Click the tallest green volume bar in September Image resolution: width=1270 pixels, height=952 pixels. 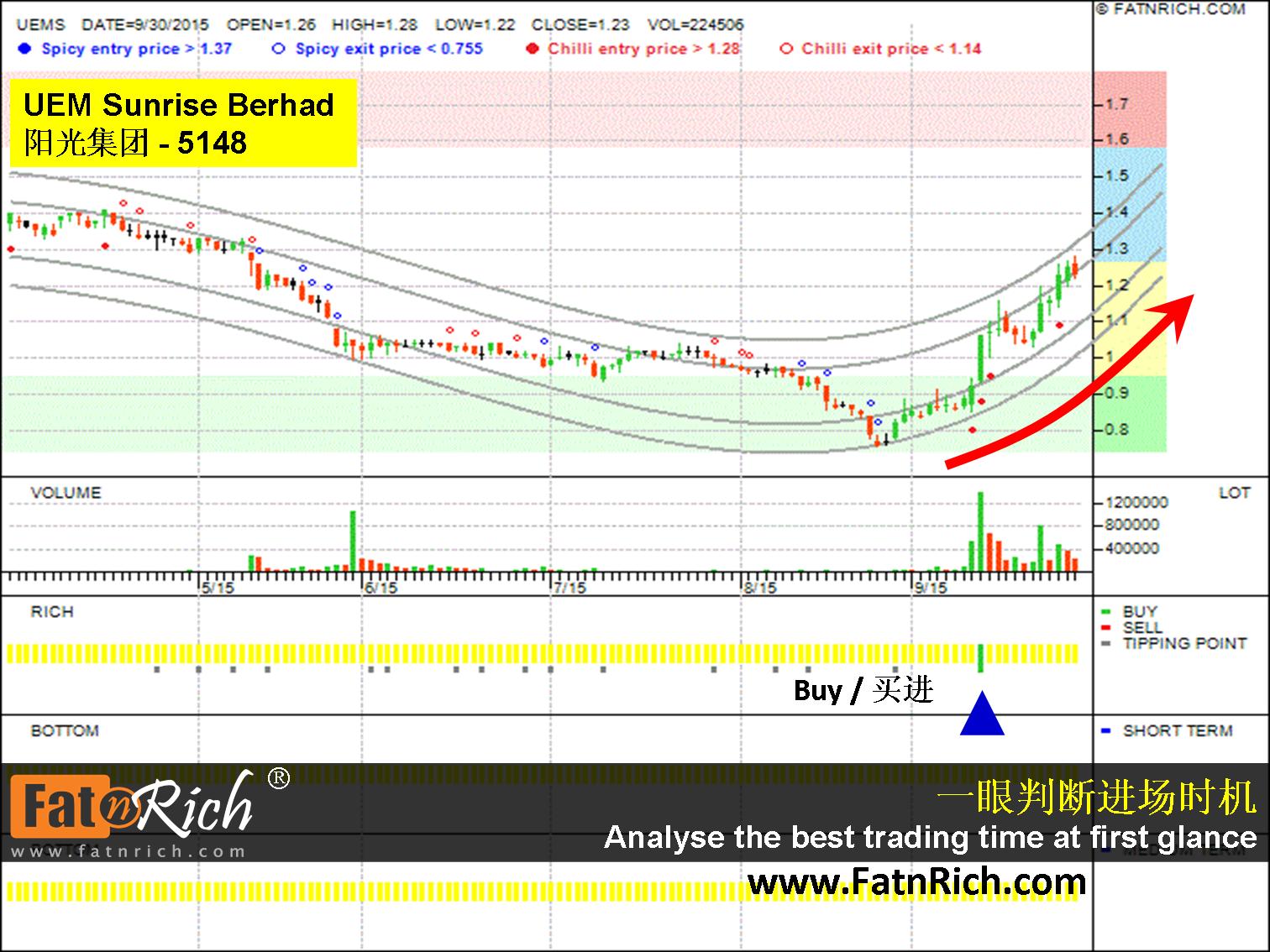pyautogui.click(x=980, y=531)
